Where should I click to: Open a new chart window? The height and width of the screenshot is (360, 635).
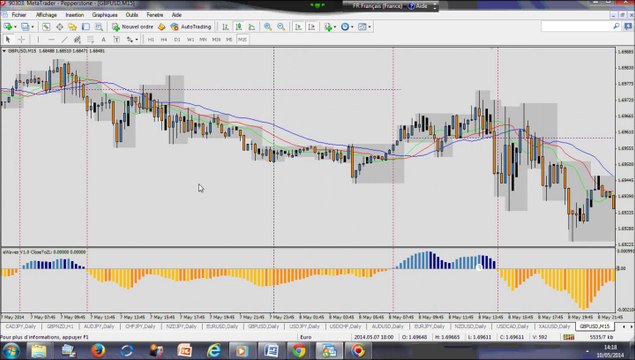pos(8,27)
